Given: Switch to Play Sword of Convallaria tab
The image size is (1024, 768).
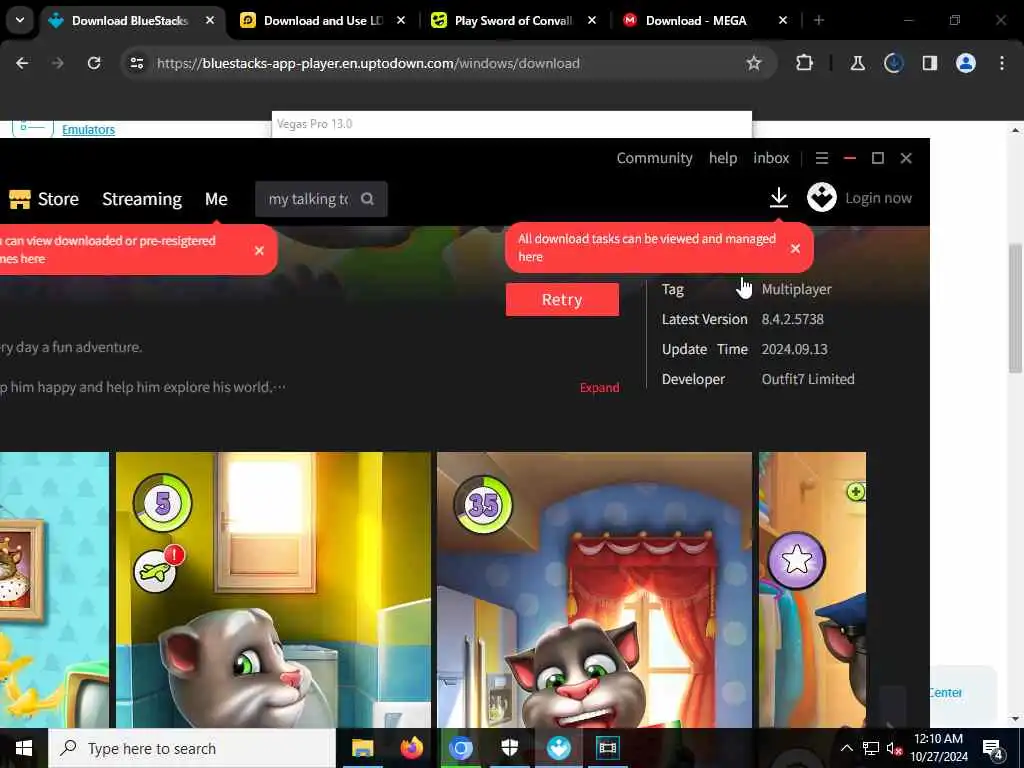Looking at the screenshot, I should click(513, 21).
